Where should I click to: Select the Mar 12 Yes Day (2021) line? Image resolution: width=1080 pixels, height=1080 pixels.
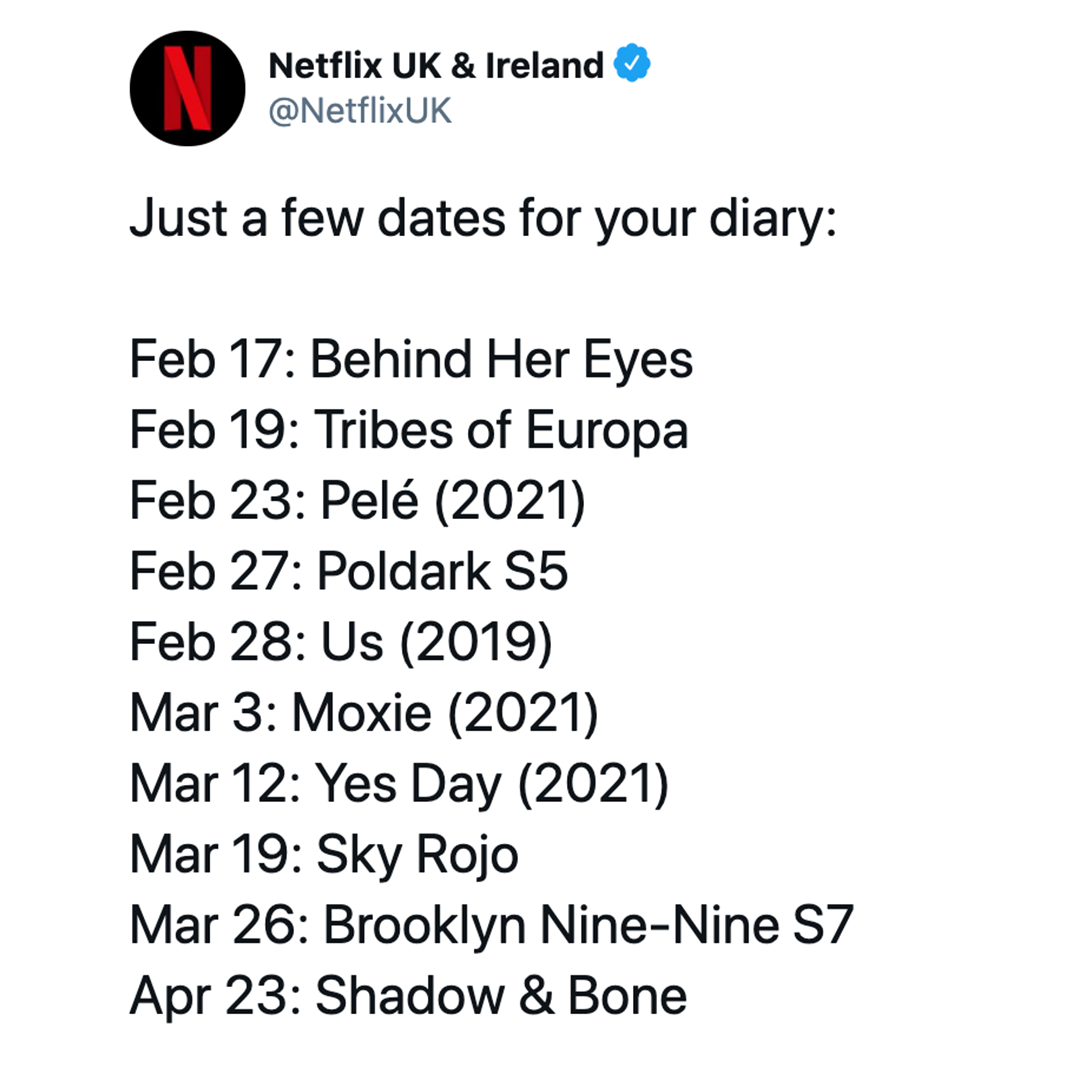coord(399,784)
